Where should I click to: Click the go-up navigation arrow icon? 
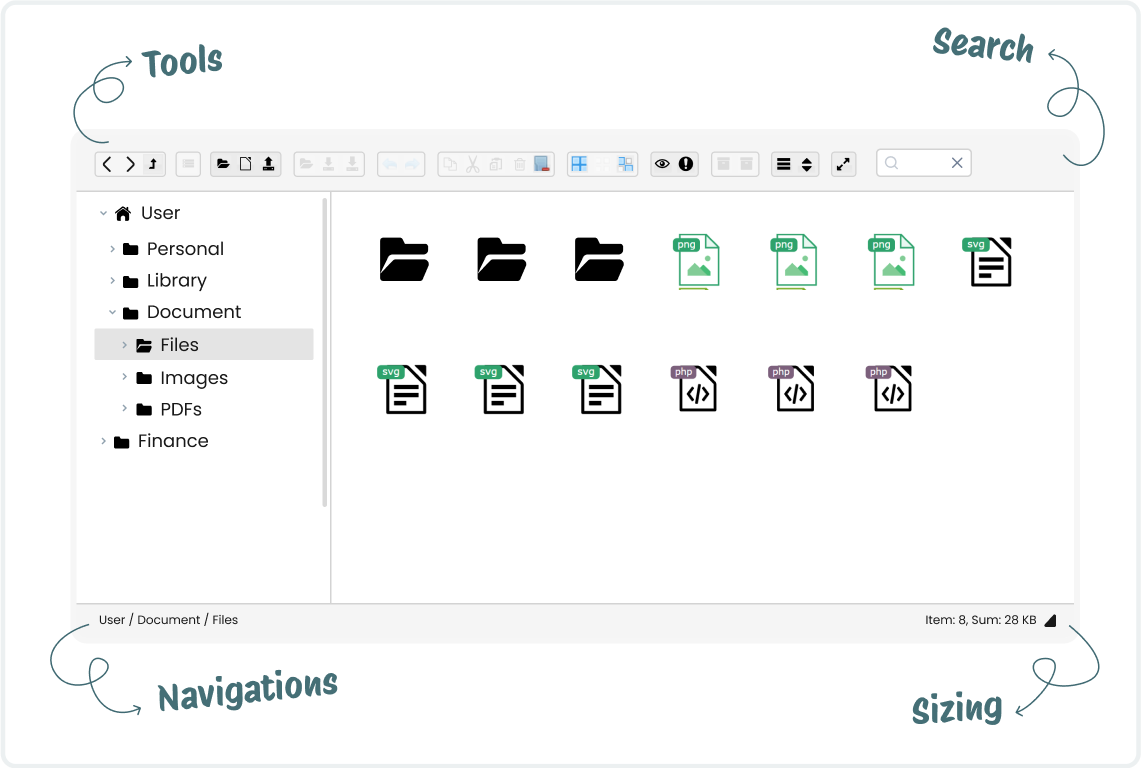click(x=151, y=163)
